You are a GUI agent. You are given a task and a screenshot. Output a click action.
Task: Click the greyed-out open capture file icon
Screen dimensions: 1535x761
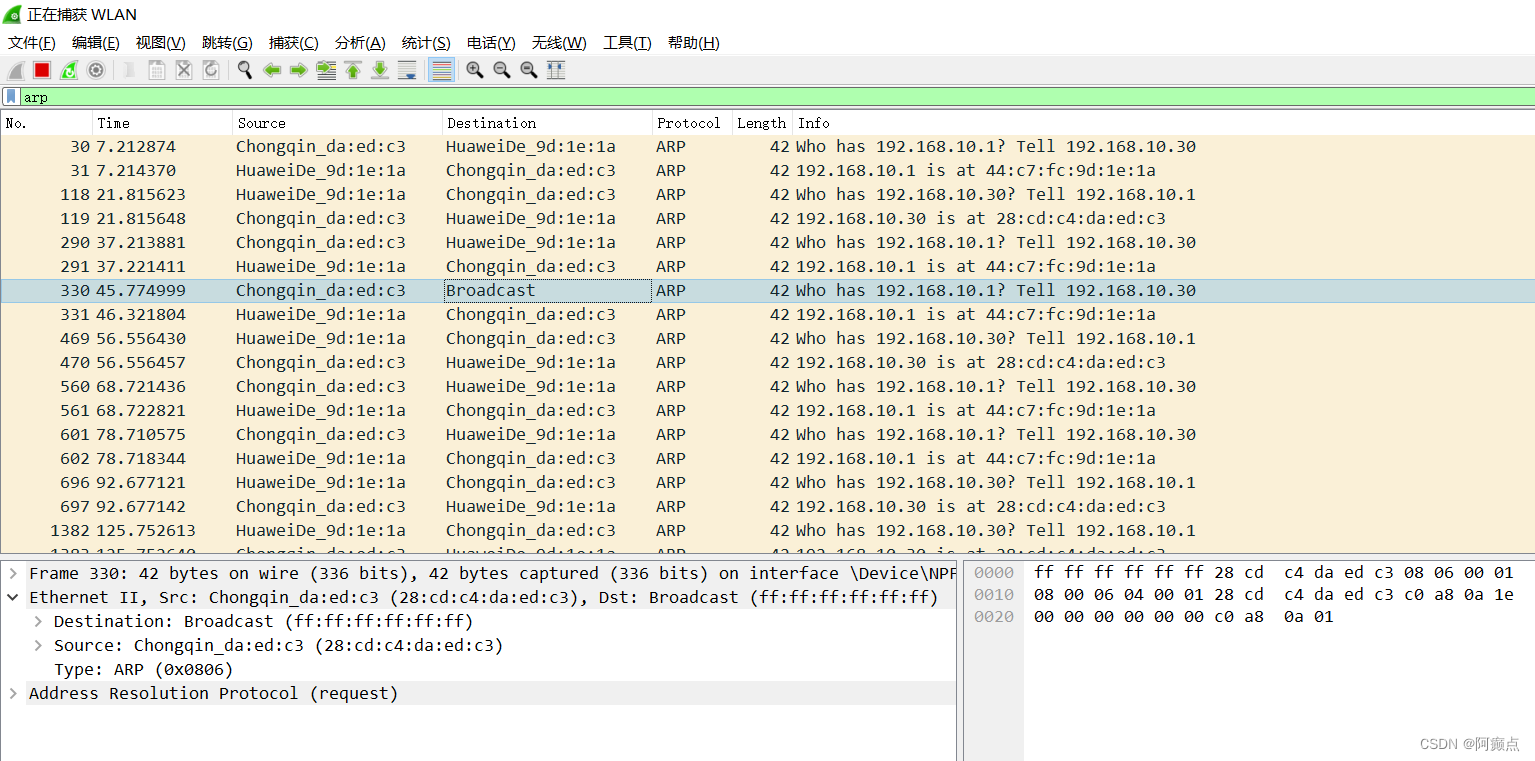click(130, 70)
